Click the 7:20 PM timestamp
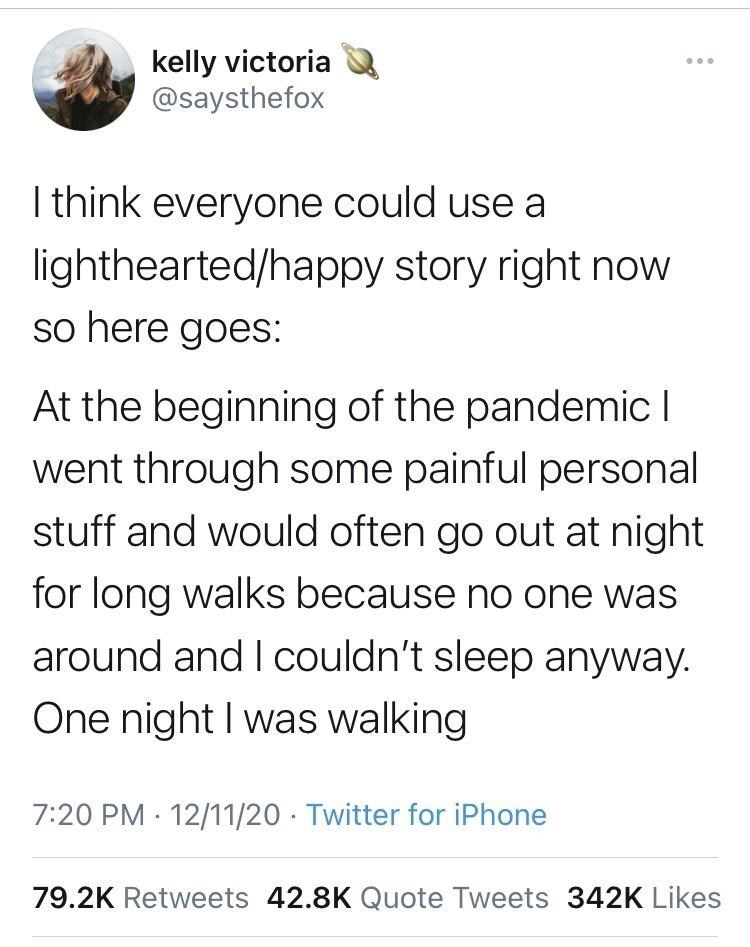750x947 pixels. click(88, 815)
